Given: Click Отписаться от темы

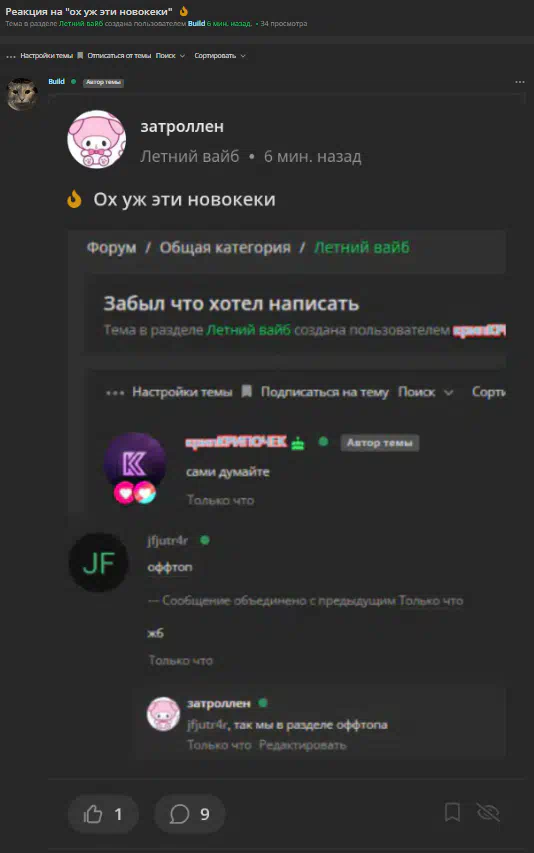Looking at the screenshot, I should (119, 55).
